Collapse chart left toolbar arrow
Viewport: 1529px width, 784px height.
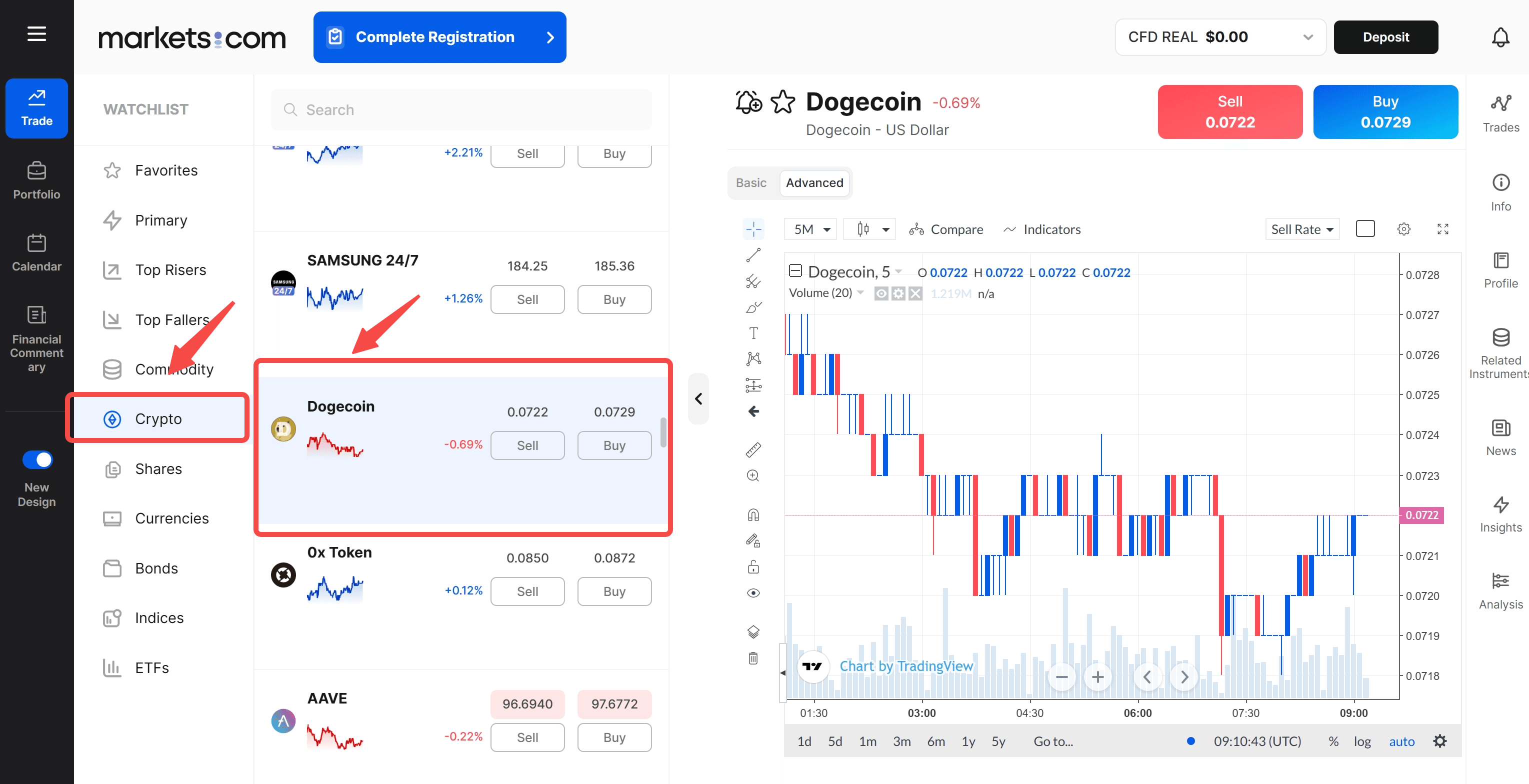[783, 672]
